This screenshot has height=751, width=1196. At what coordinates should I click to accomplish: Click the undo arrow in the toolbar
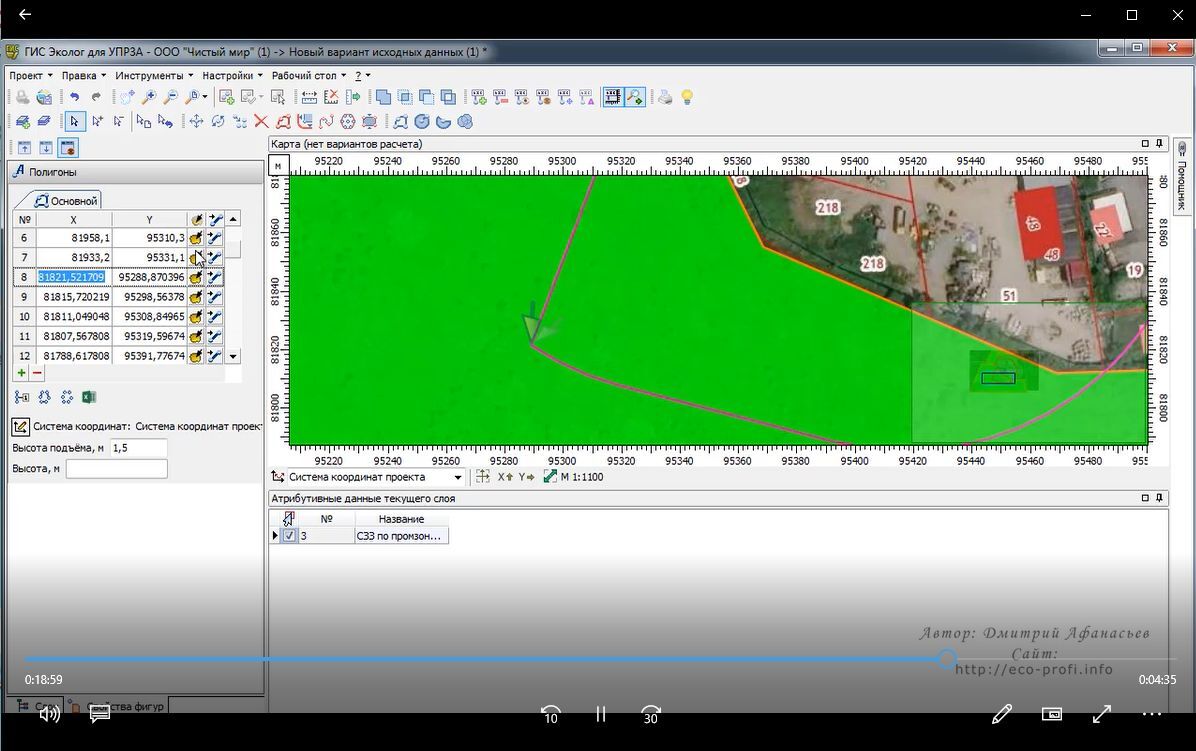click(x=74, y=97)
